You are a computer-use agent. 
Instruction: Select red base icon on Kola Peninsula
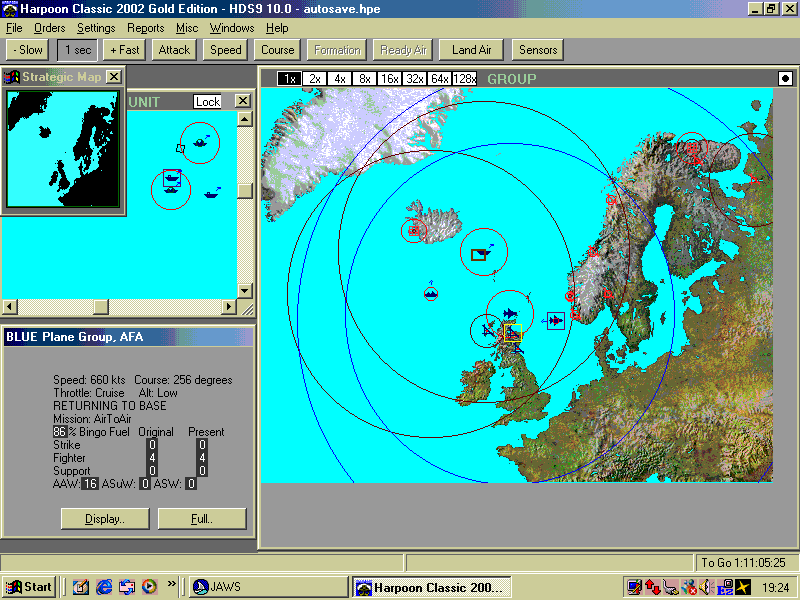[x=692, y=148]
